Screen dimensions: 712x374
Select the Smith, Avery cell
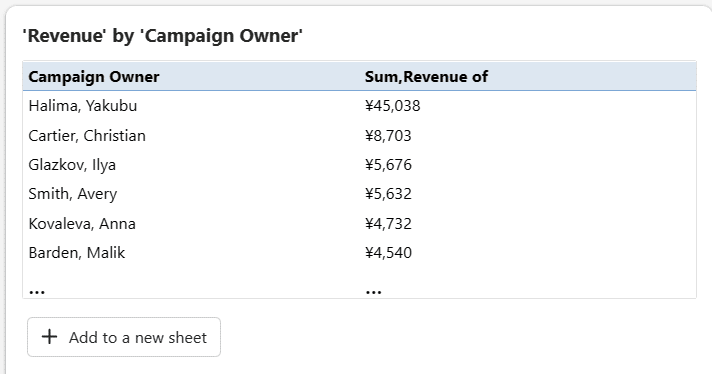click(x=73, y=194)
